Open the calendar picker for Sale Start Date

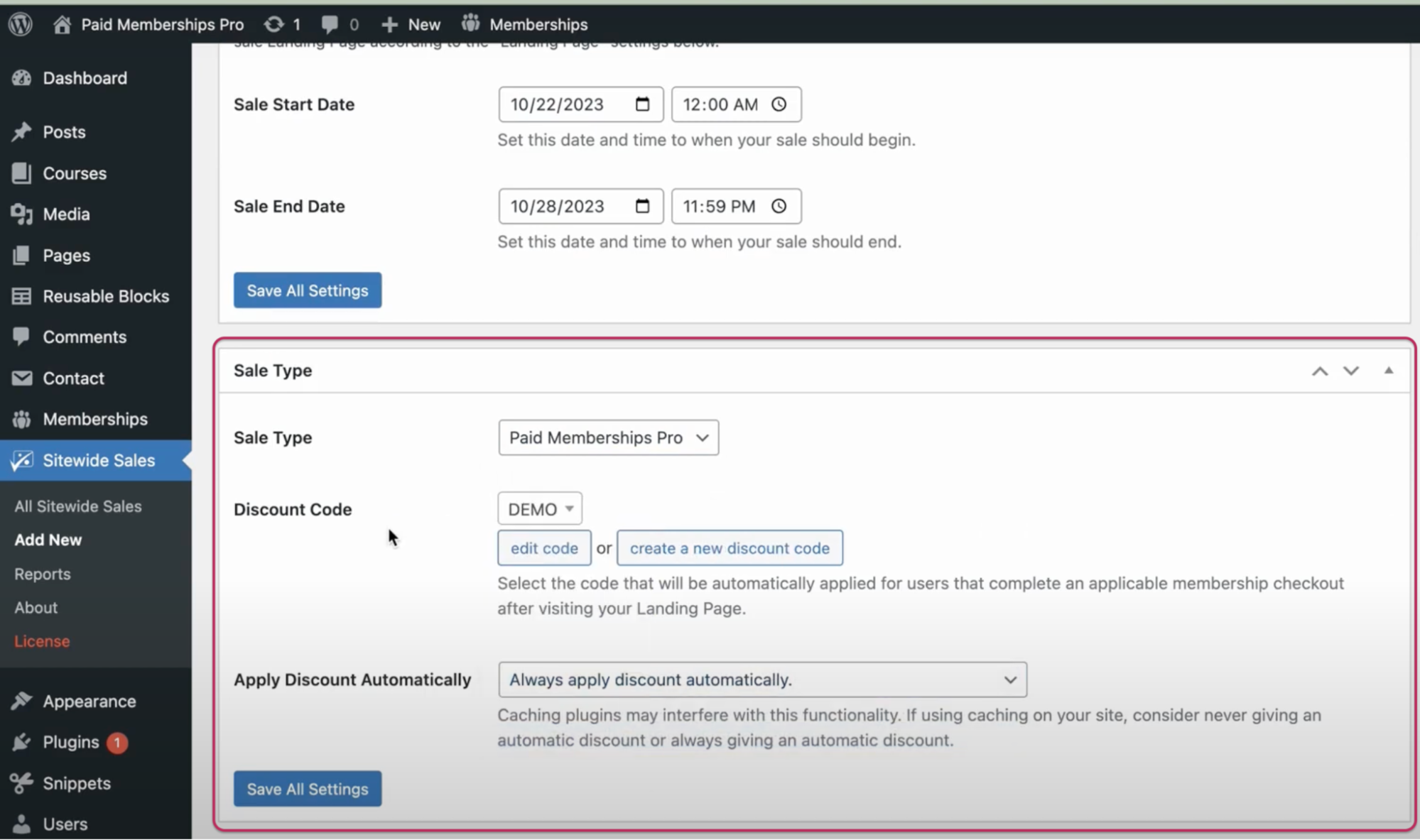point(641,104)
